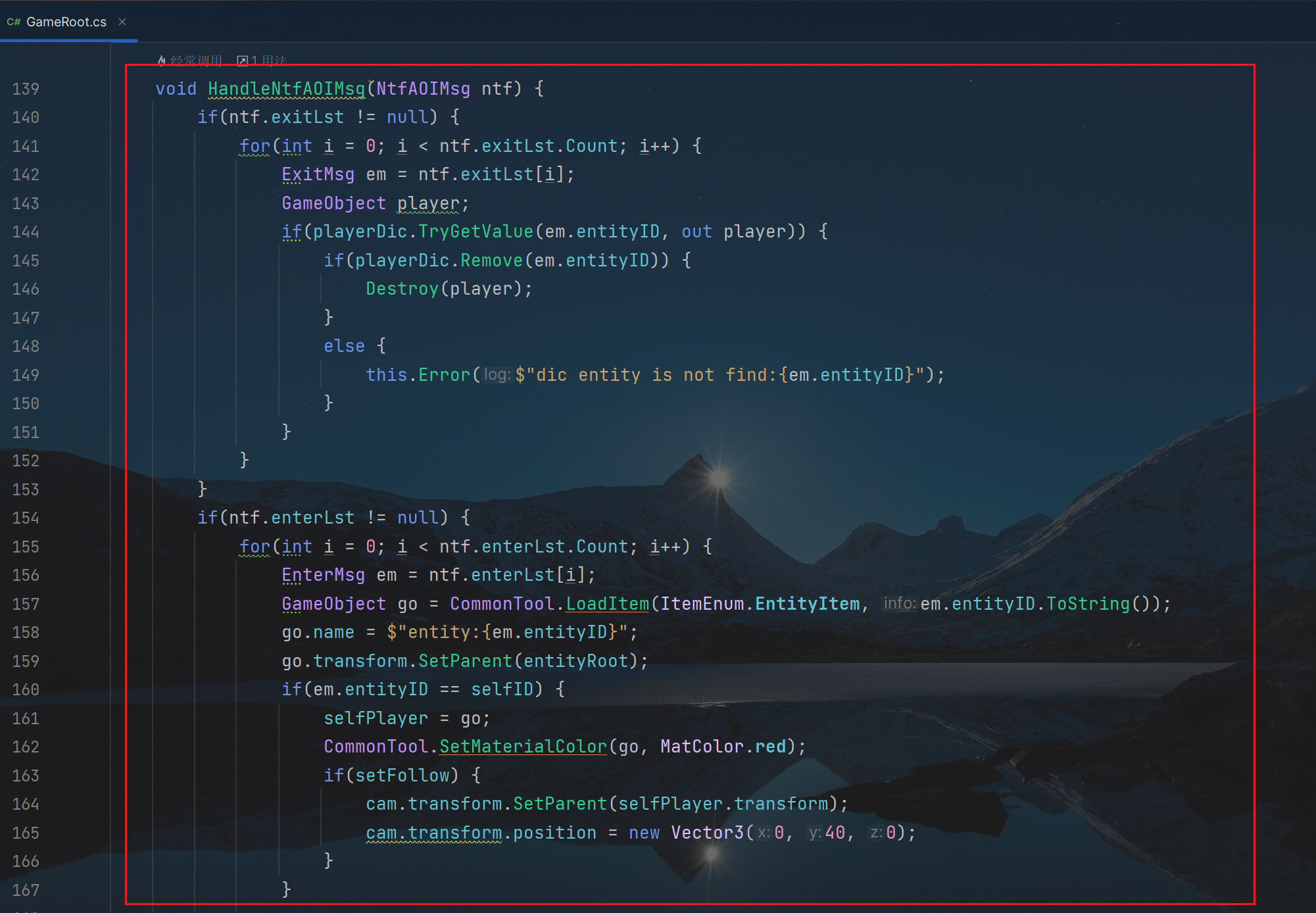Click line number 160 in the gutter
This screenshot has width=1316, height=913.
(26, 690)
